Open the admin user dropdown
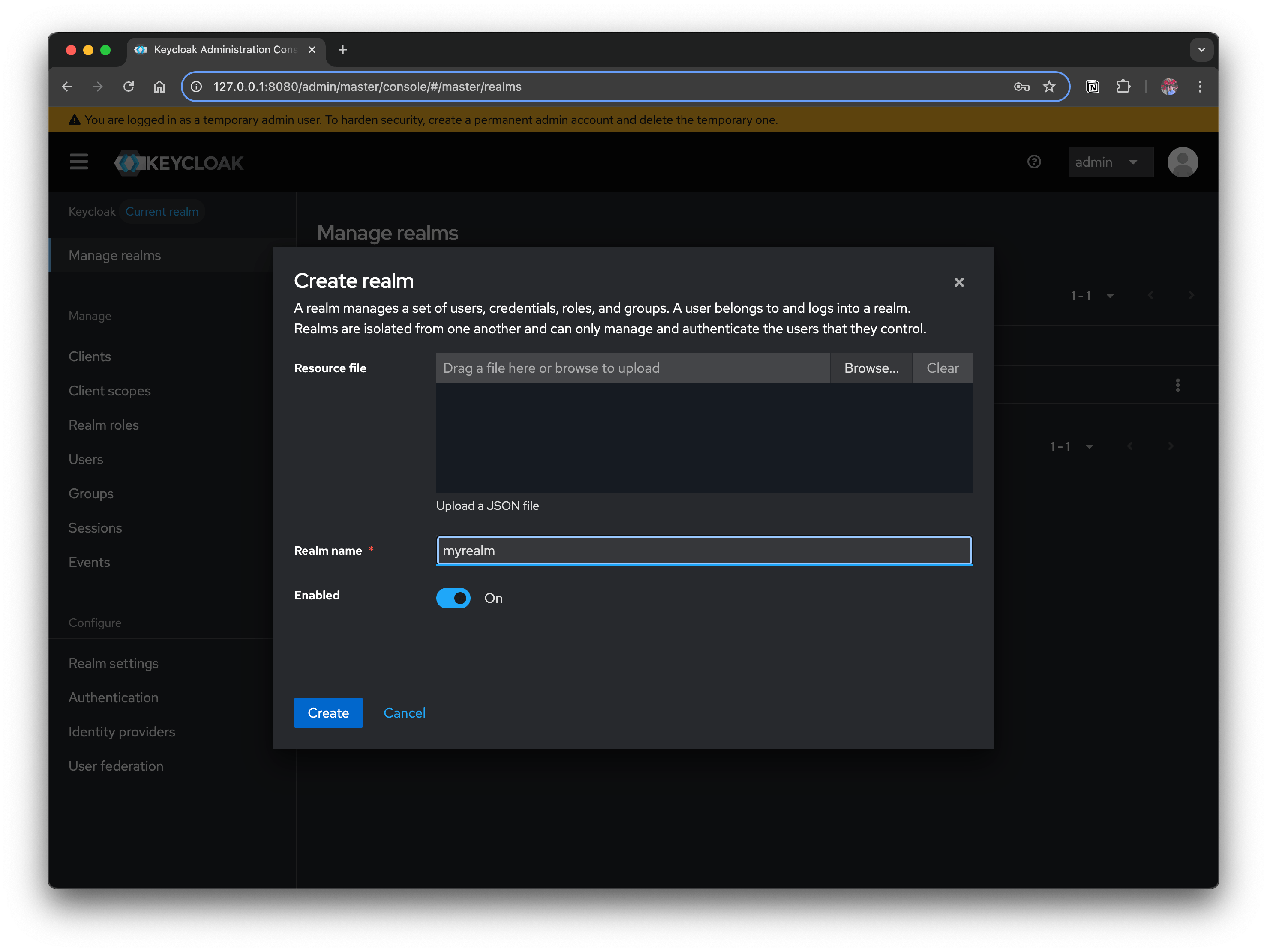 click(x=1110, y=162)
